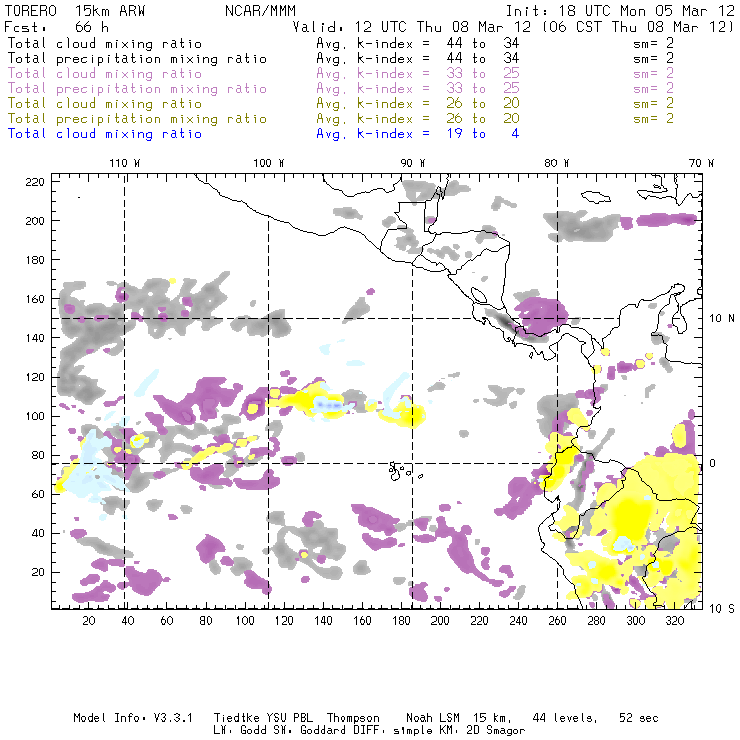Click black 'Total precipitation mixing ratio' legend label
This screenshot has width=740, height=740.
click(x=137, y=59)
